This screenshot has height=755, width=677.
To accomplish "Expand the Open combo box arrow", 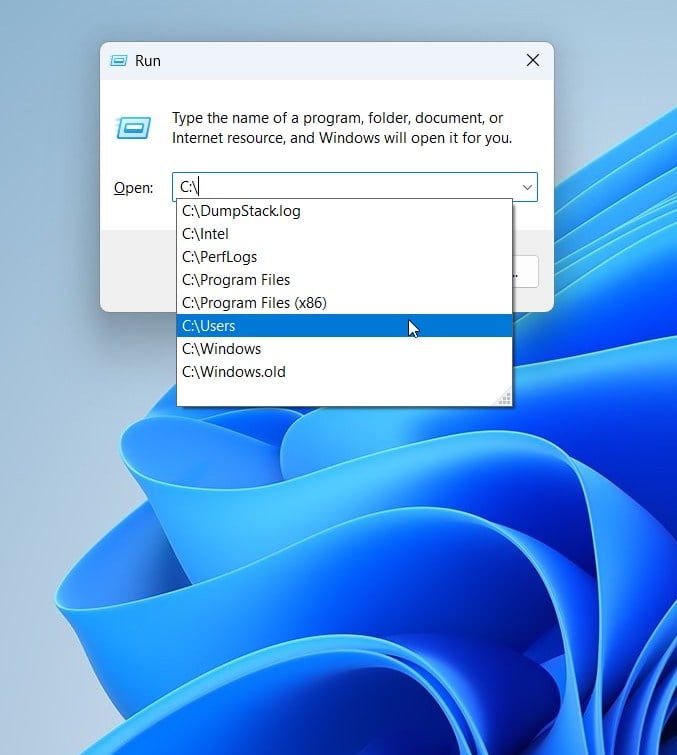I will [x=527, y=187].
